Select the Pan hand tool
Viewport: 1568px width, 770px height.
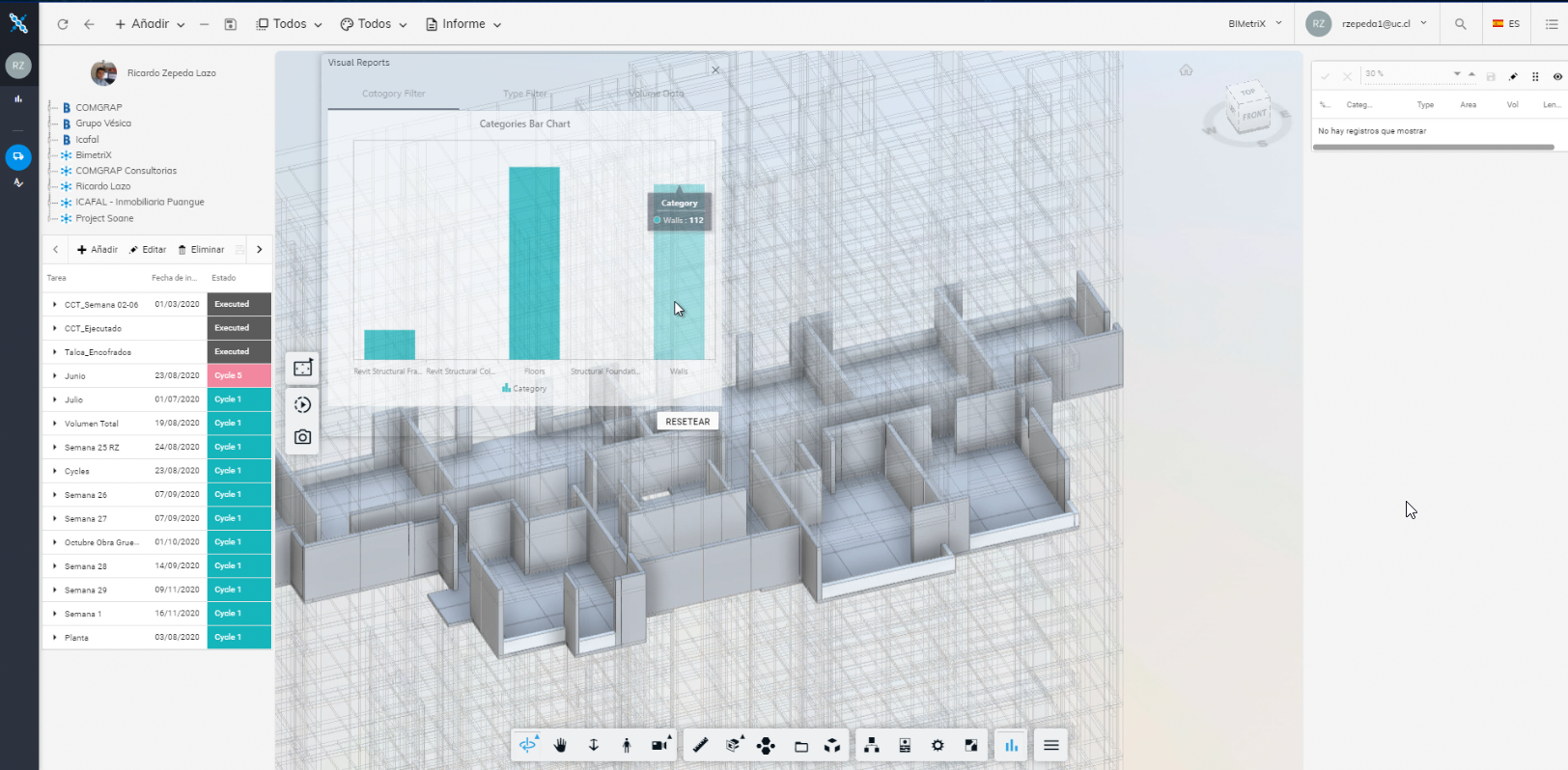(560, 745)
